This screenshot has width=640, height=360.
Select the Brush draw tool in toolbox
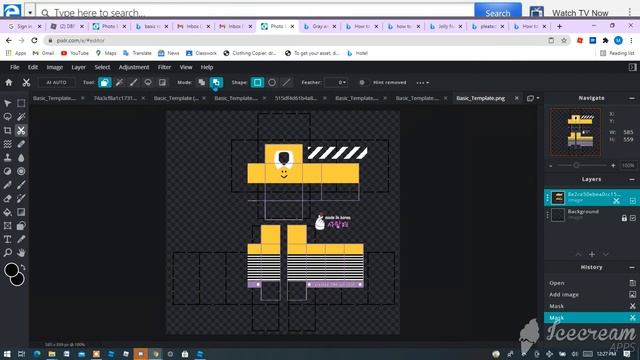[x=21, y=185]
